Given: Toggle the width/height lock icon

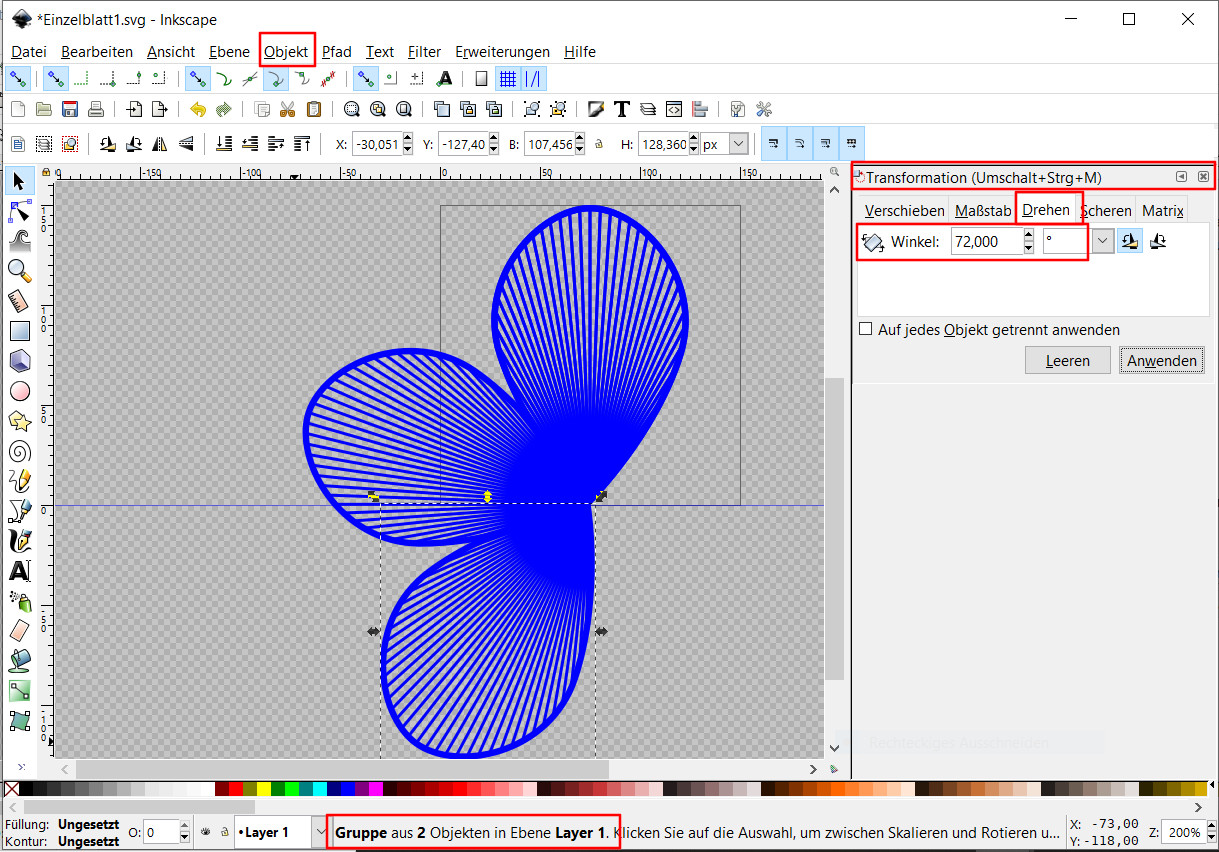Looking at the screenshot, I should pos(599,144).
